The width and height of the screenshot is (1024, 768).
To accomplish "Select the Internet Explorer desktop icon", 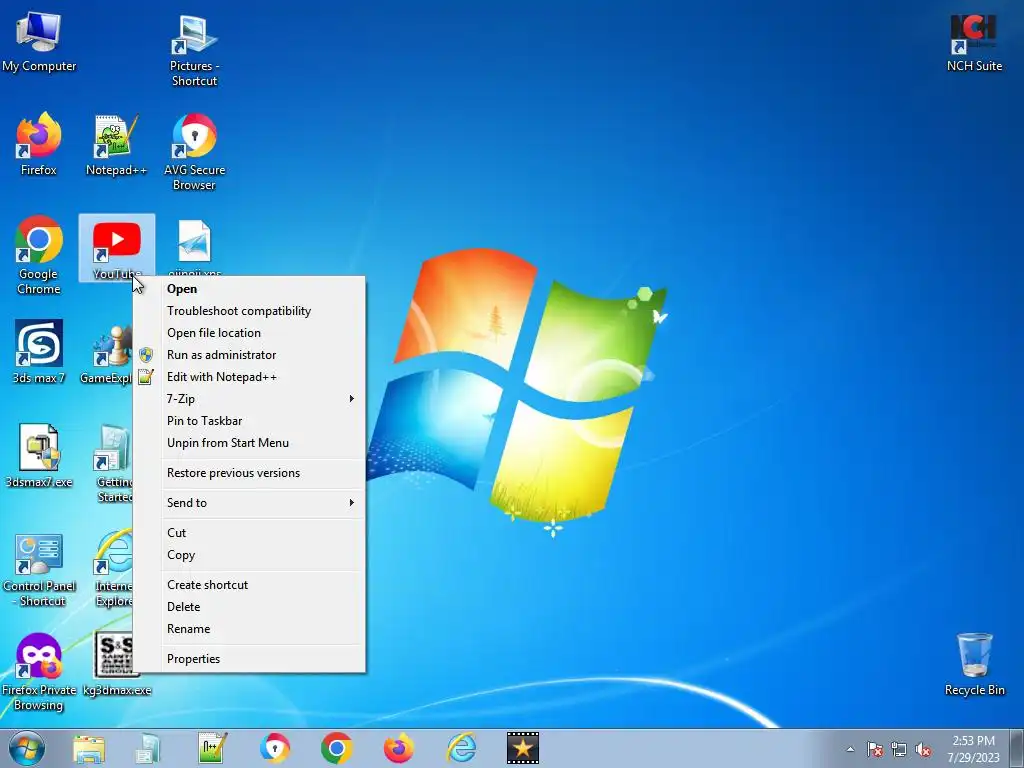I will [114, 569].
